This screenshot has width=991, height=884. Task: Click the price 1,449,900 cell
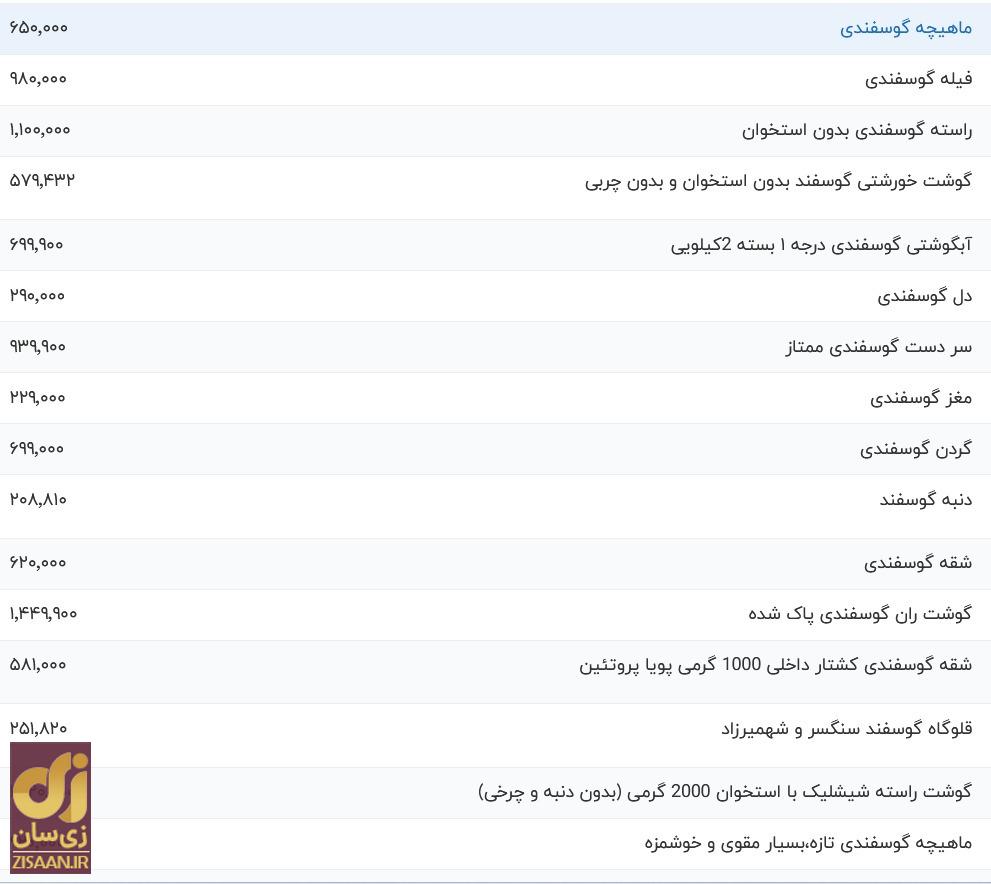click(x=46, y=613)
